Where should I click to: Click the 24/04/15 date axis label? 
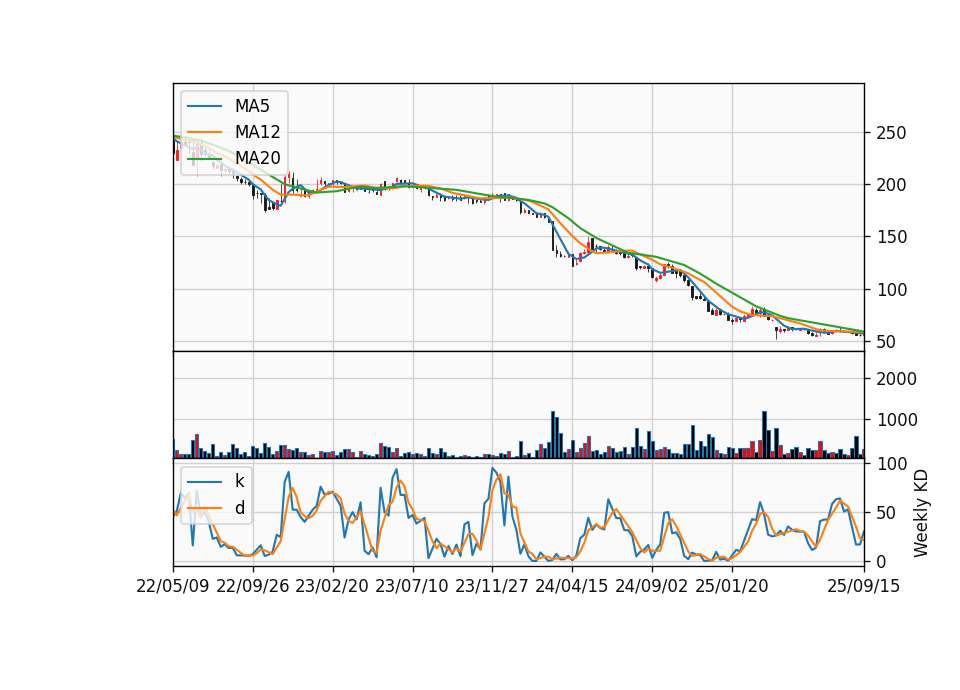click(571, 586)
